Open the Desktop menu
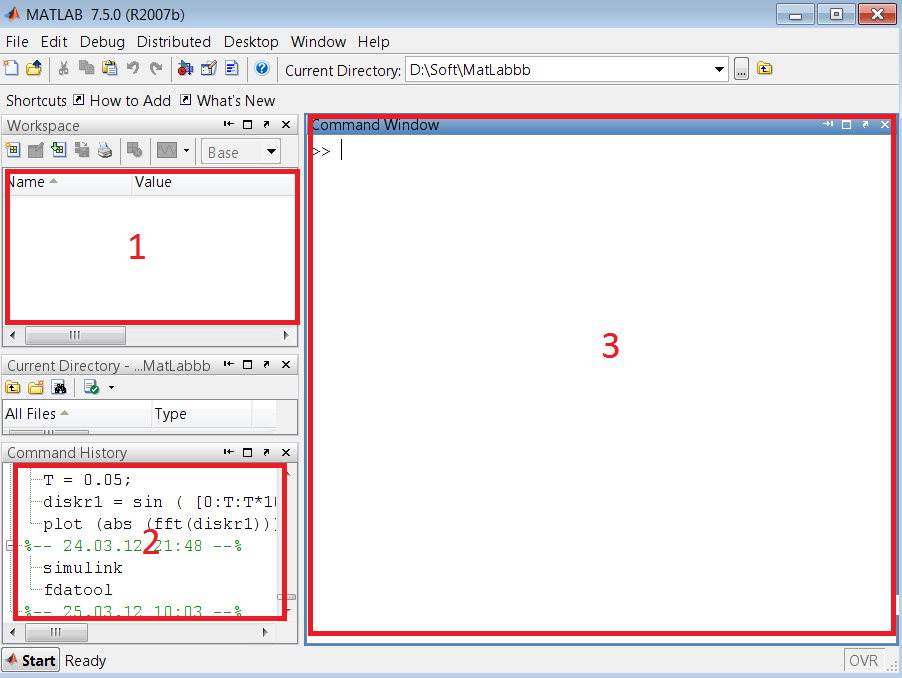This screenshot has width=902, height=678. [251, 42]
